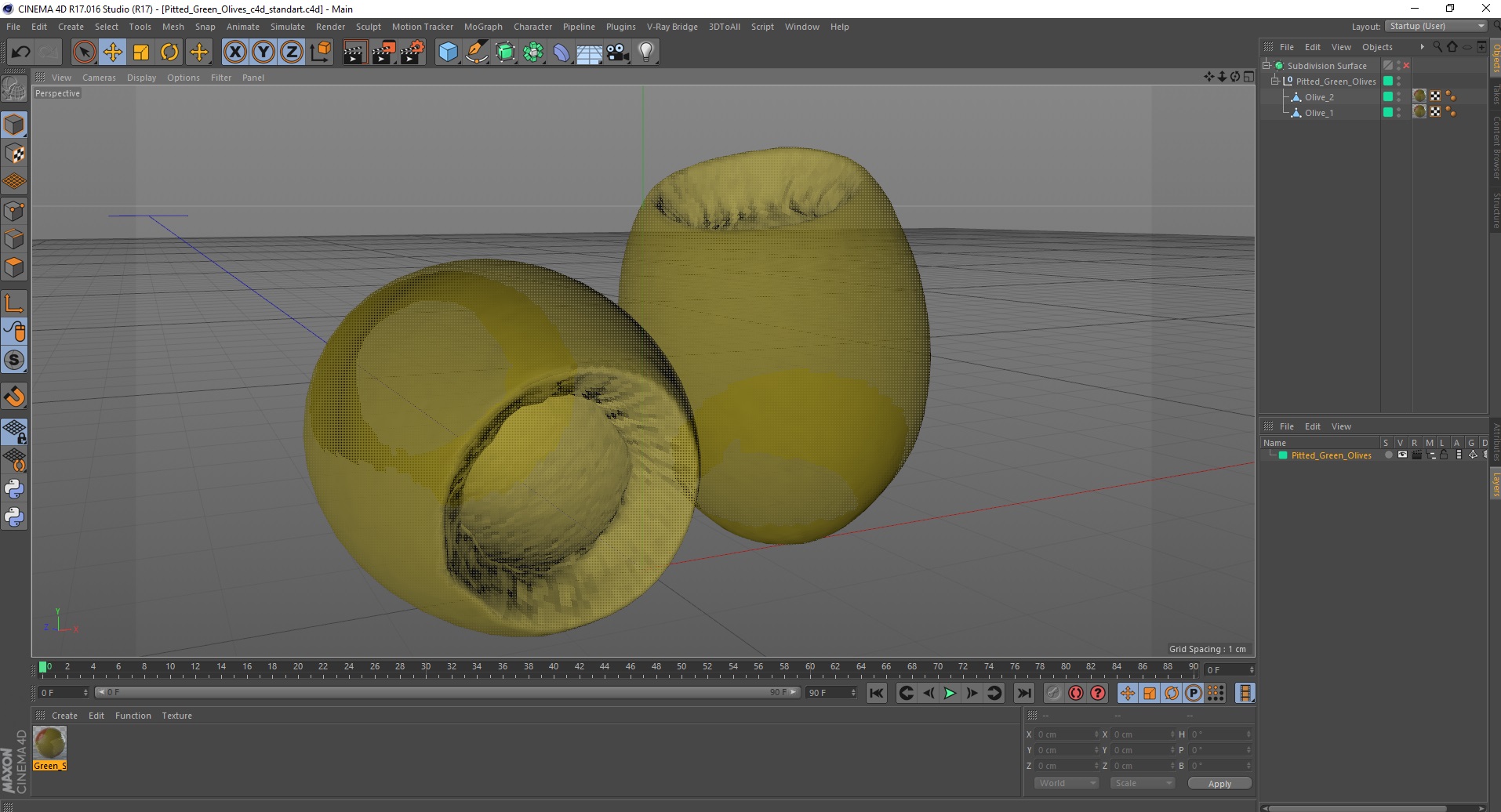
Task: Open Objects panel Objects menu
Action: point(1377,47)
